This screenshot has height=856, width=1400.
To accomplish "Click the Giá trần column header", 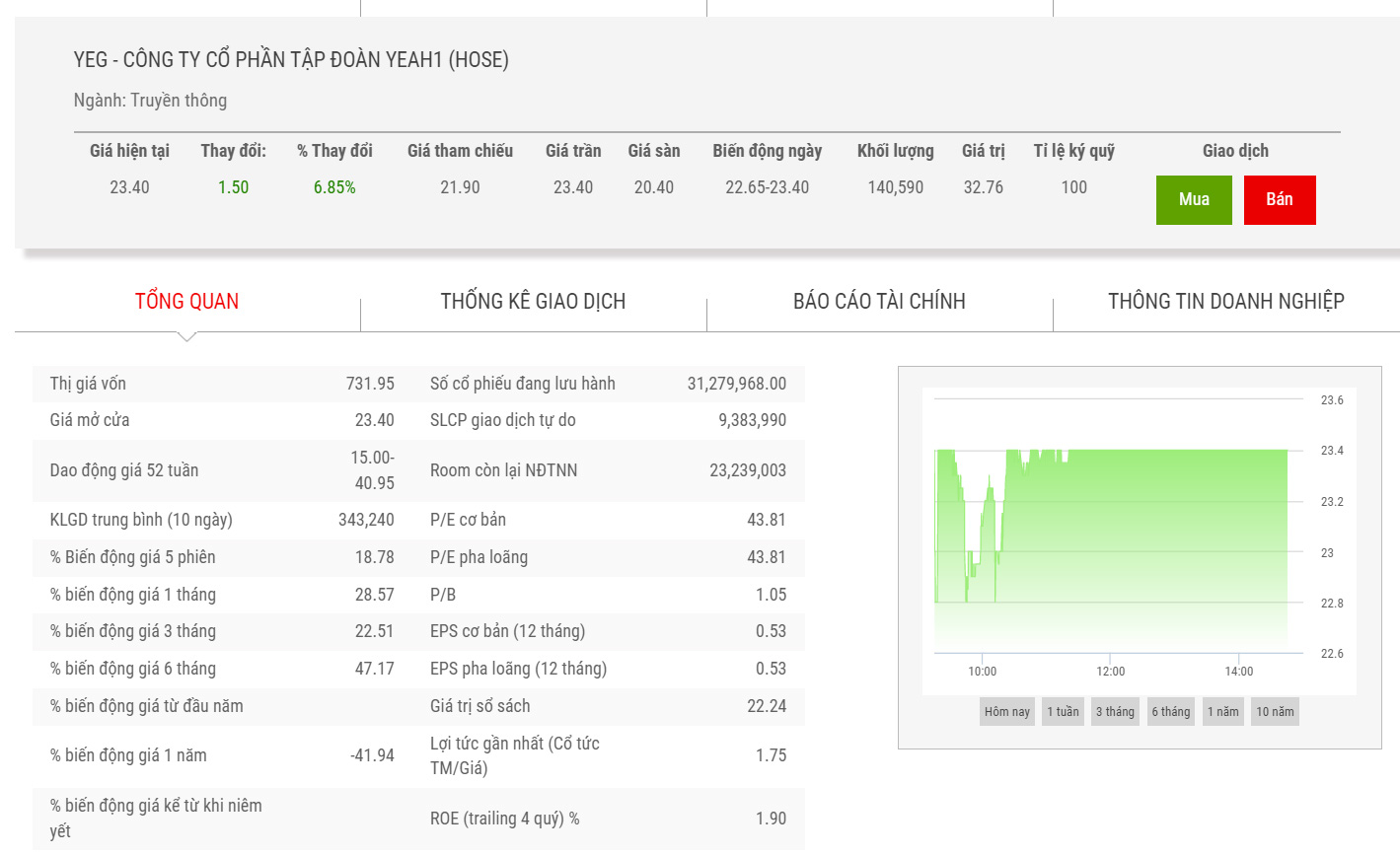I will (x=572, y=151).
